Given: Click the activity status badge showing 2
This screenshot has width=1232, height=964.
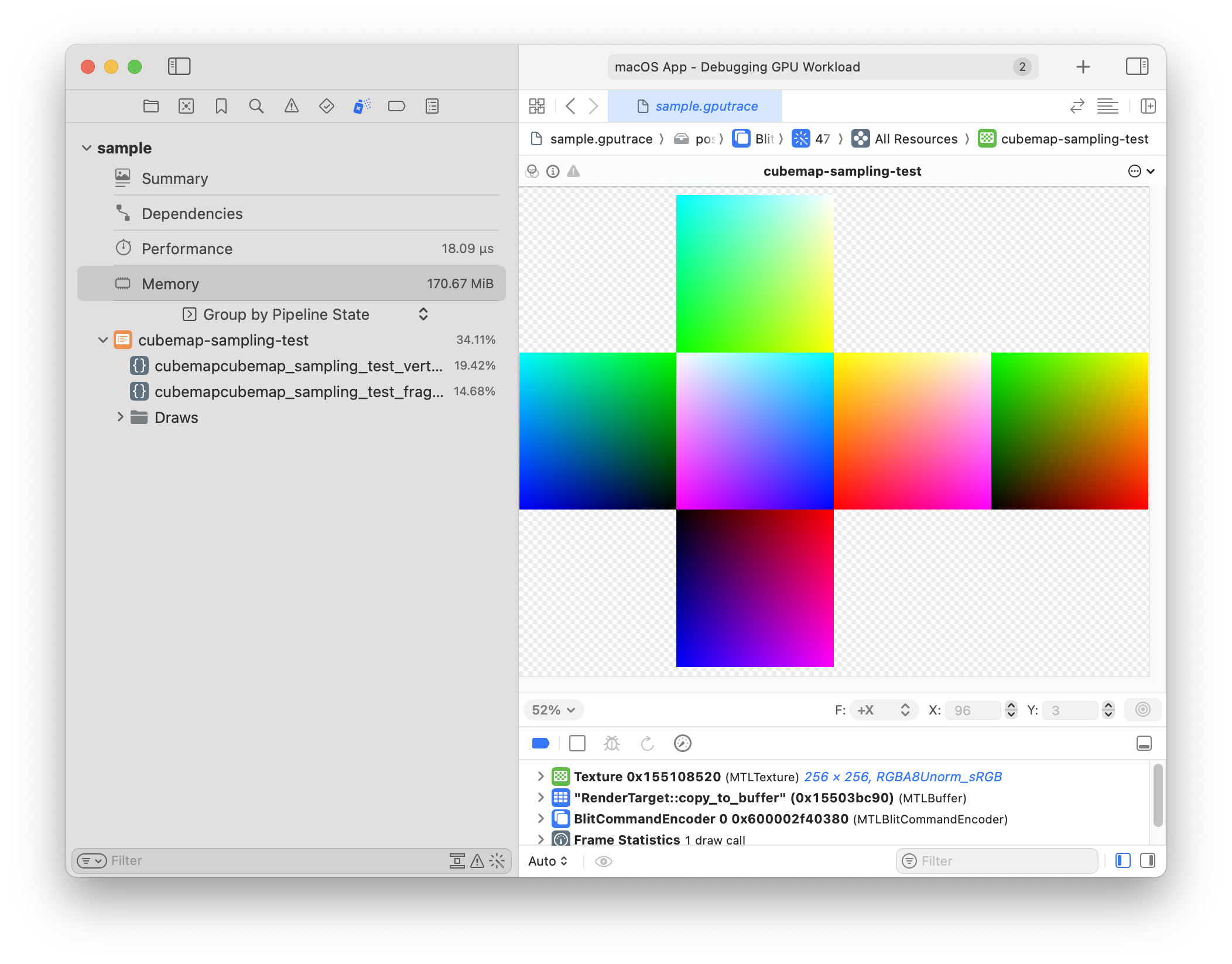Looking at the screenshot, I should coord(1022,67).
